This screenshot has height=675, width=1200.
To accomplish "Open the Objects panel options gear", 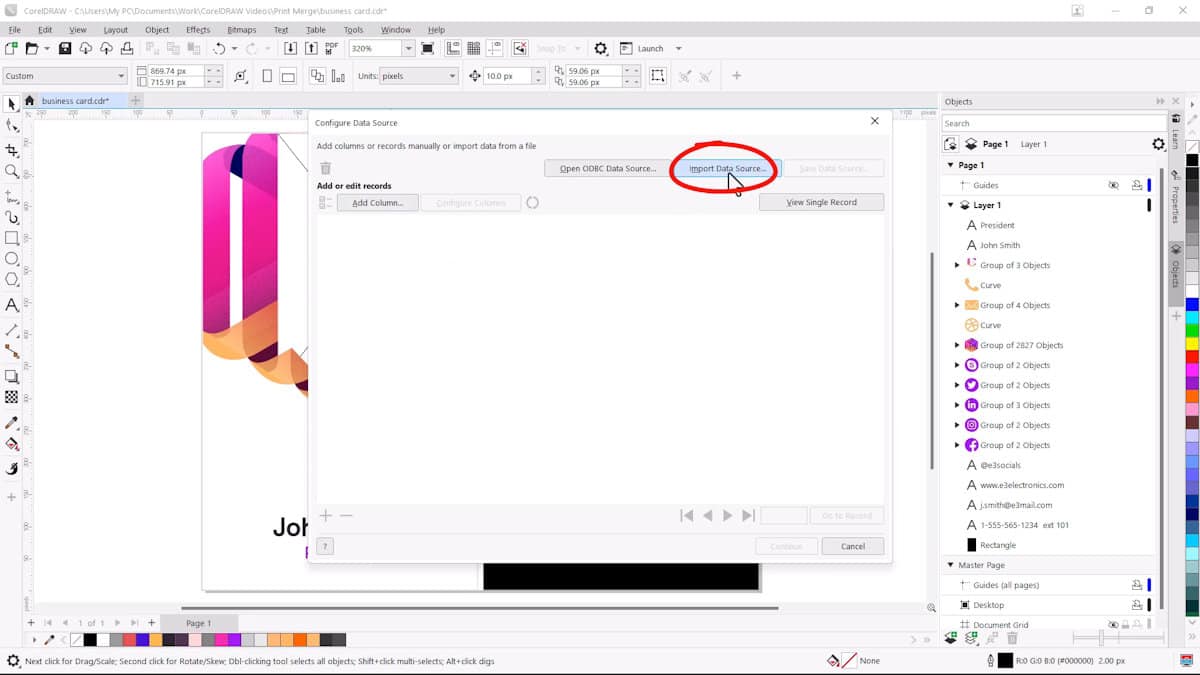I will pyautogui.click(x=1158, y=143).
